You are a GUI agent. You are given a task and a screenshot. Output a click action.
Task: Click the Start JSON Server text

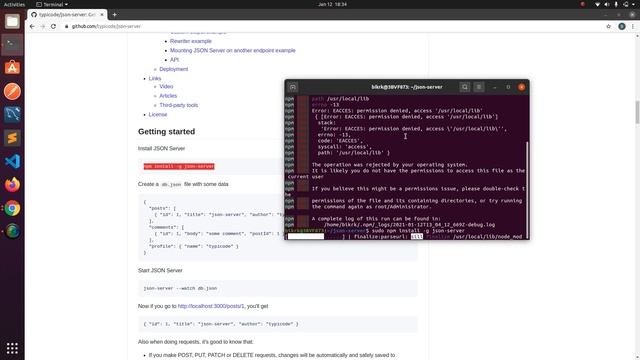pos(160,271)
